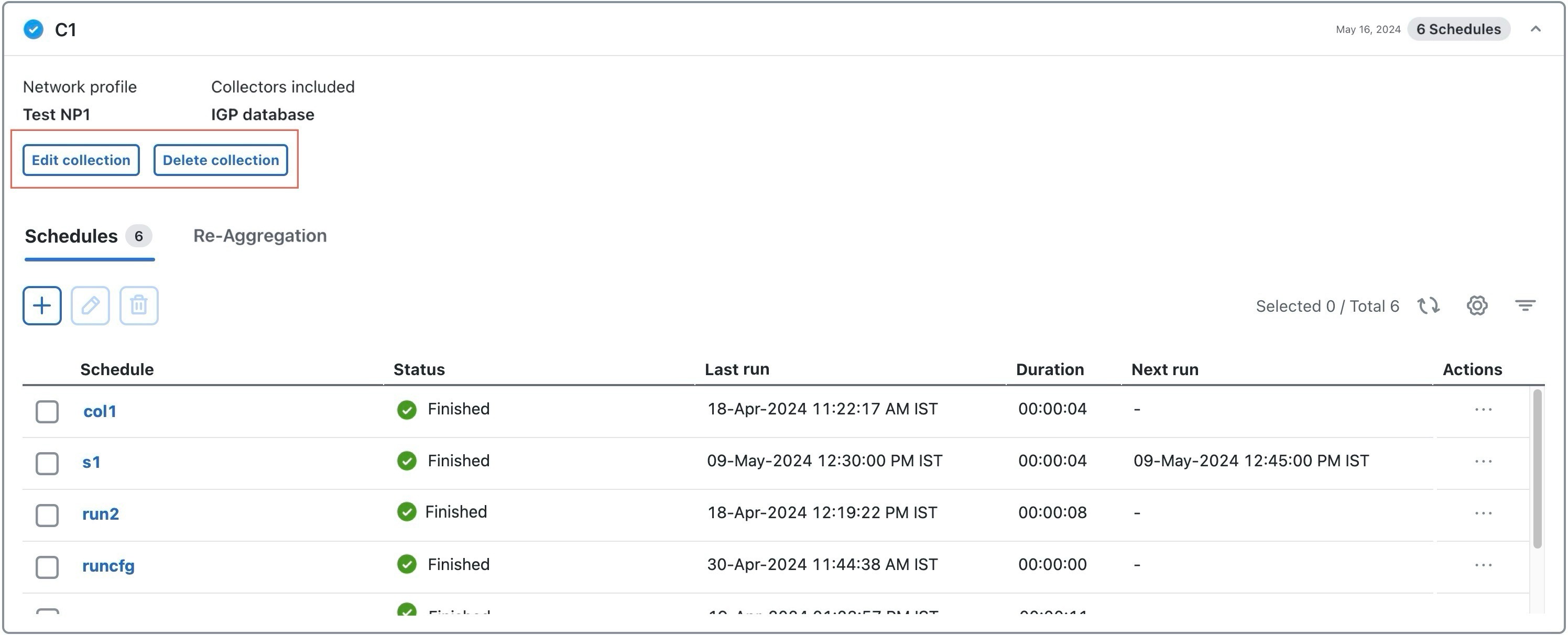Open the table settings gear icon
Viewport: 1568px width, 635px height.
[x=1476, y=305]
